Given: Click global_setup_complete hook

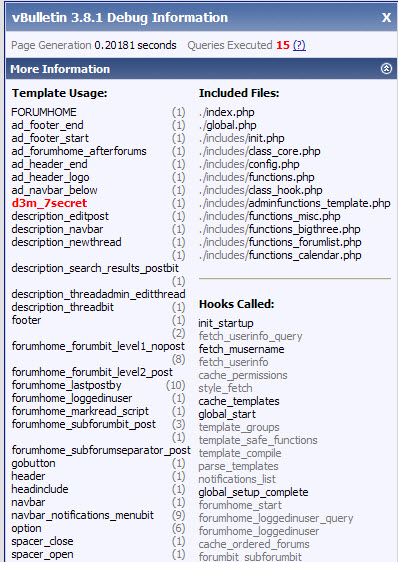Looking at the screenshot, I should (253, 492).
